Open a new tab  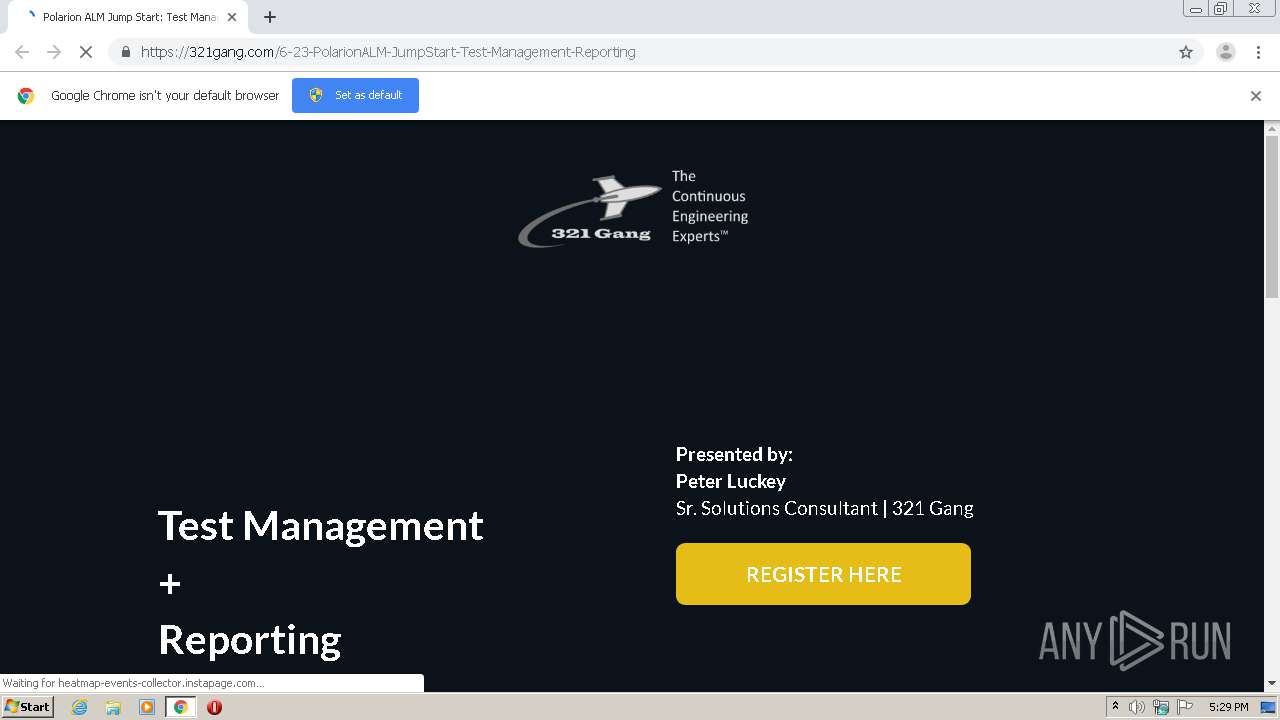[270, 17]
